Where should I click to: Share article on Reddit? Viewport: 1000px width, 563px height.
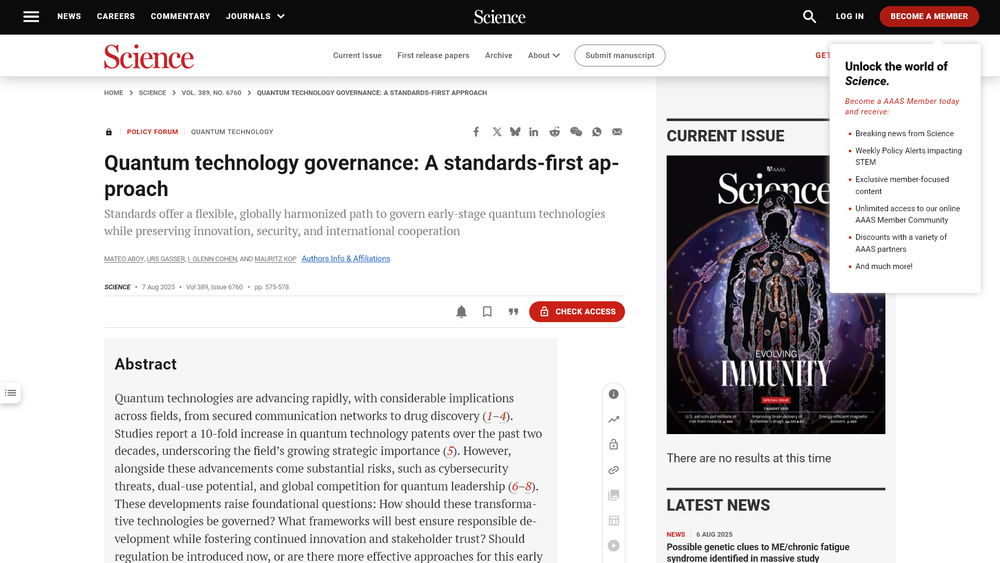click(555, 132)
